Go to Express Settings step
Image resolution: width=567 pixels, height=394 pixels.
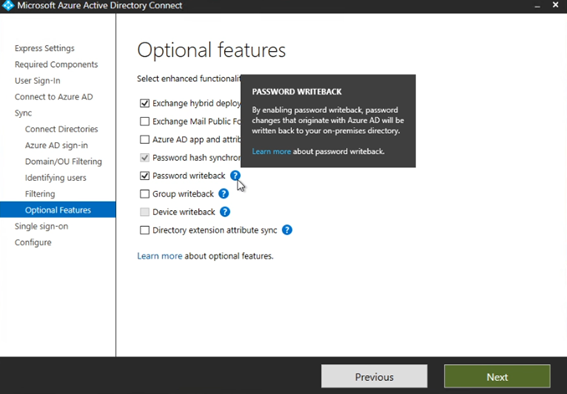(x=44, y=48)
